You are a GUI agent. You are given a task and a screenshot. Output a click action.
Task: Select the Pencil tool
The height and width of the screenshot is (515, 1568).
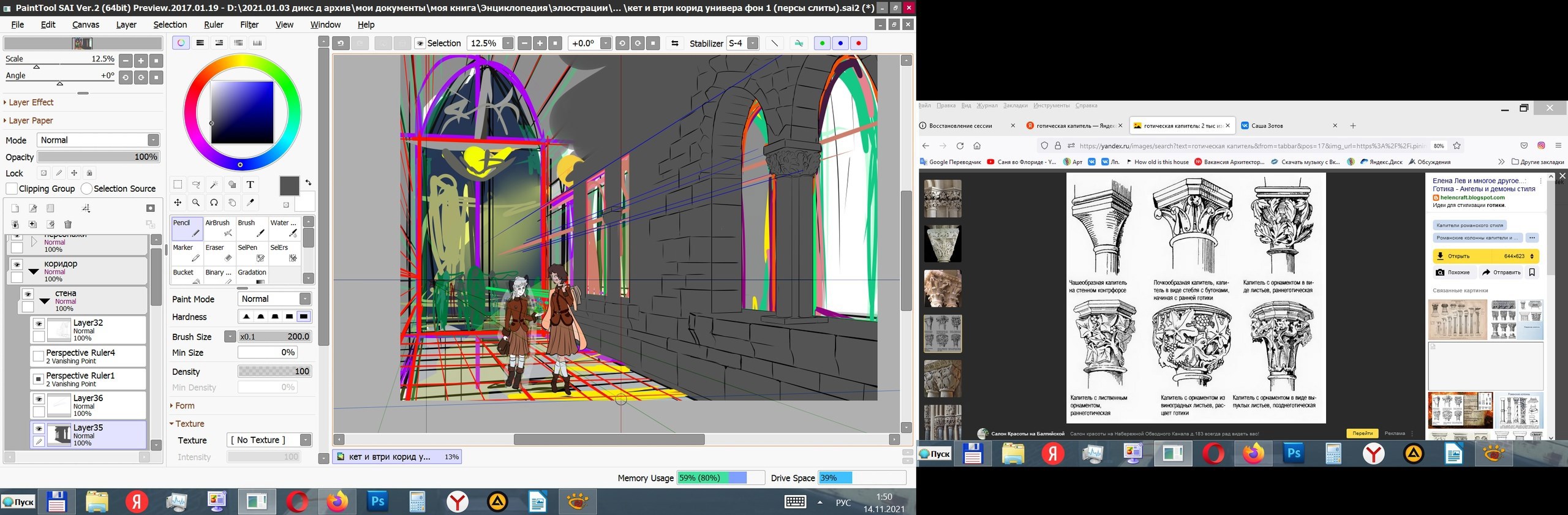tap(187, 228)
